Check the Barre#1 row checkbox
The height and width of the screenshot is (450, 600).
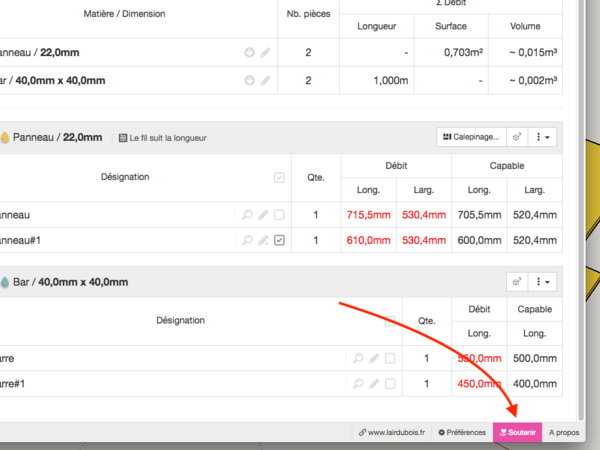pyautogui.click(x=390, y=383)
